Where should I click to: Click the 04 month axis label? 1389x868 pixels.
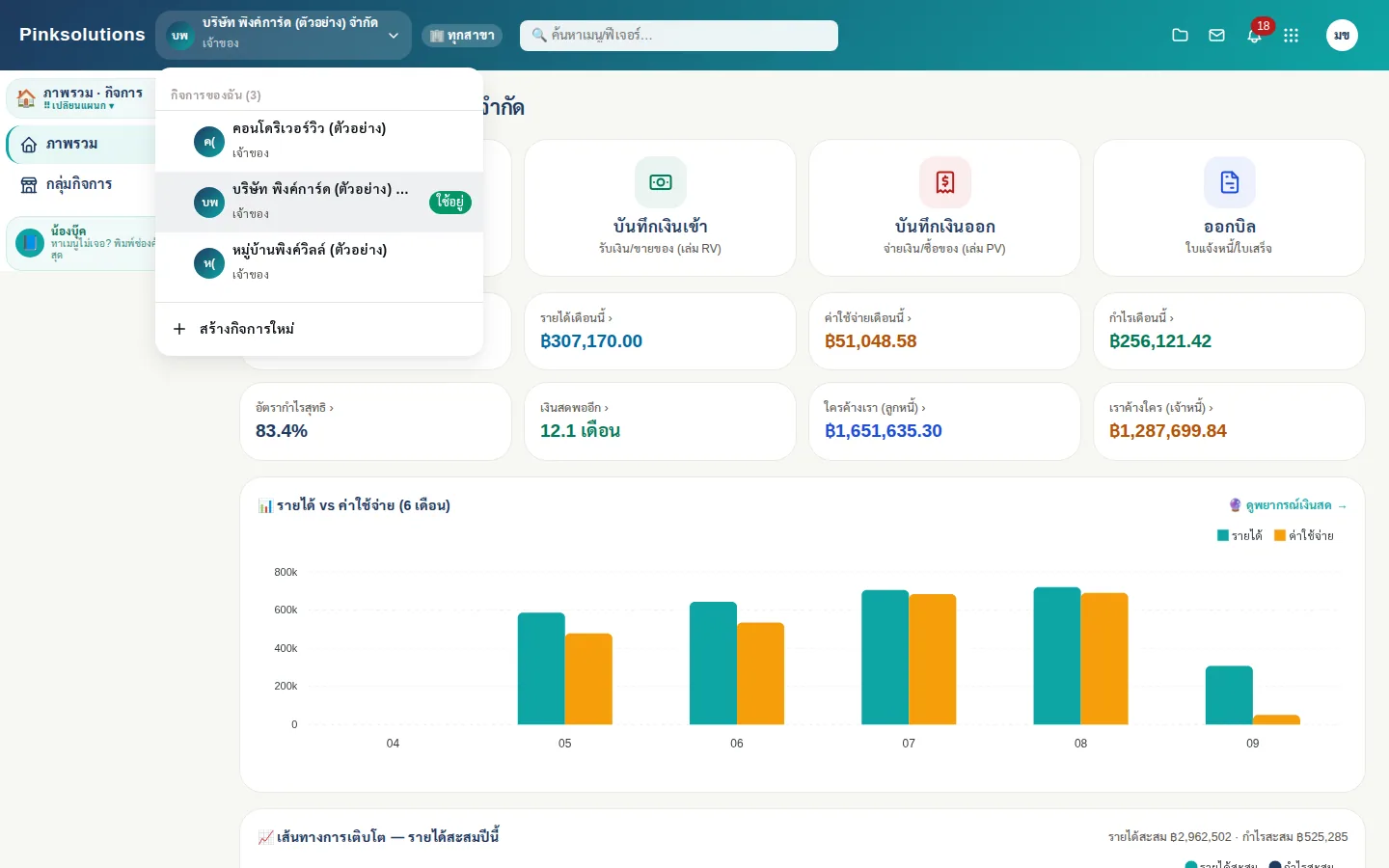pyautogui.click(x=393, y=744)
